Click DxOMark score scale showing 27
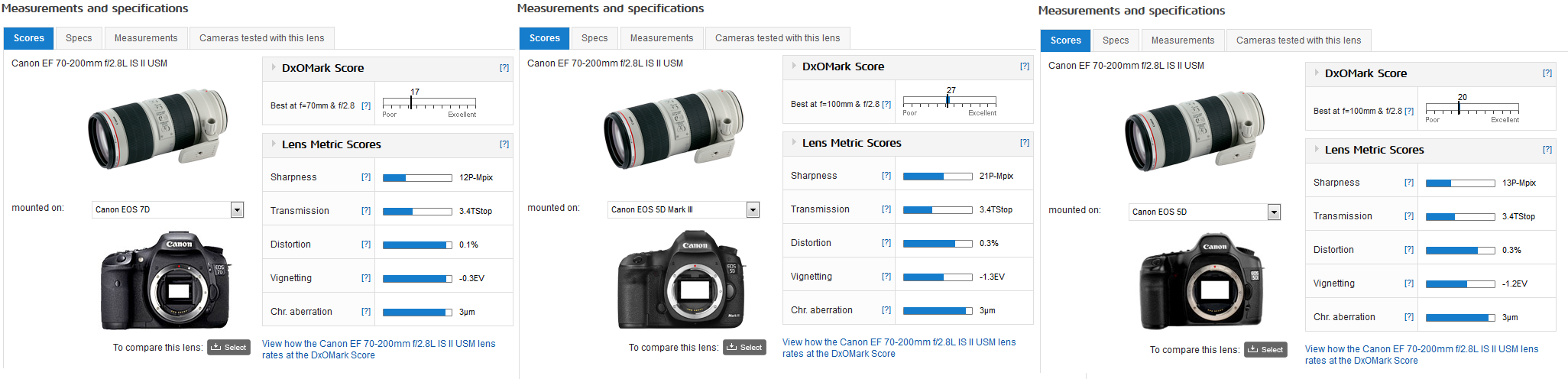The width and height of the screenshot is (1568, 379). point(950,101)
